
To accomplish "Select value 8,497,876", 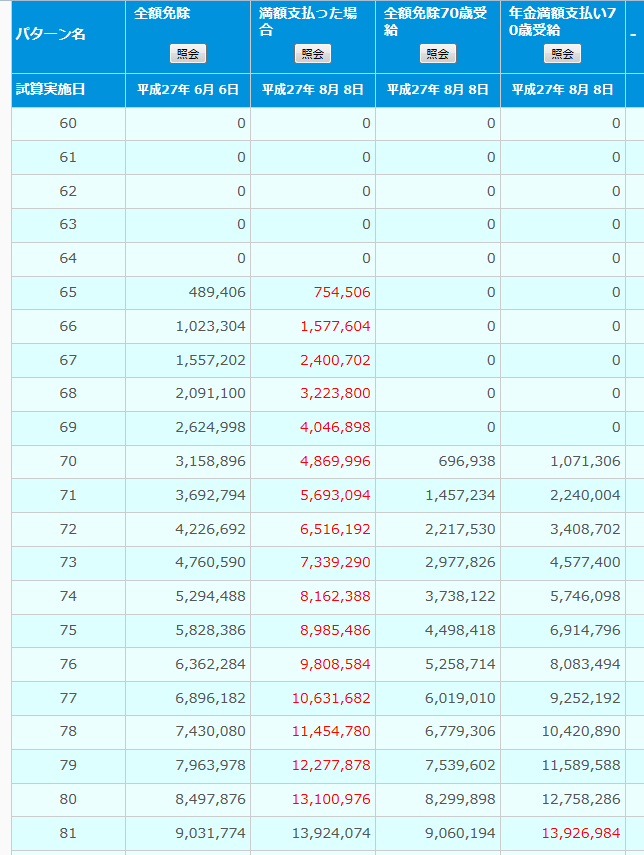I will [210, 799].
